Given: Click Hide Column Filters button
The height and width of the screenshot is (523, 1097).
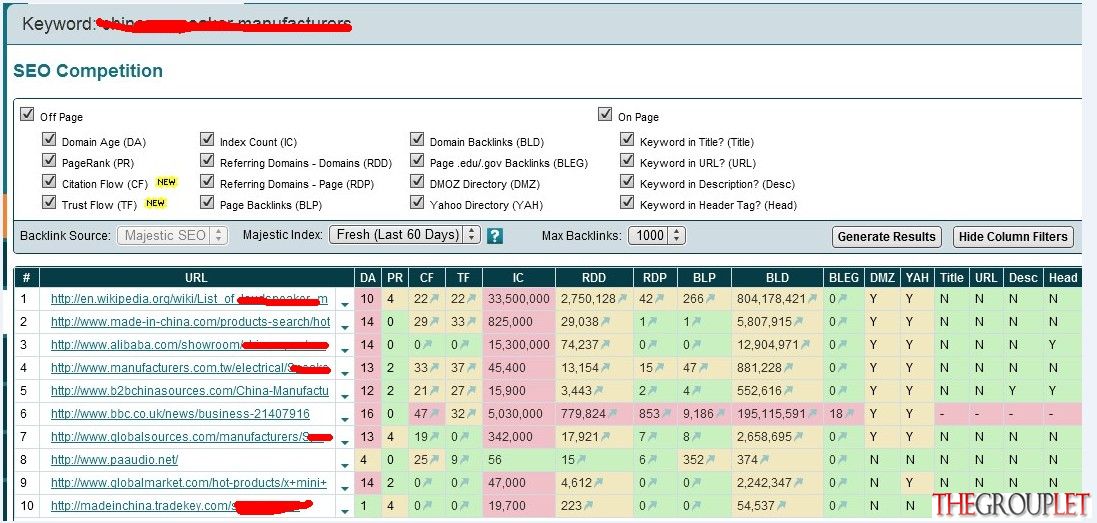Looking at the screenshot, I should click(x=1013, y=236).
